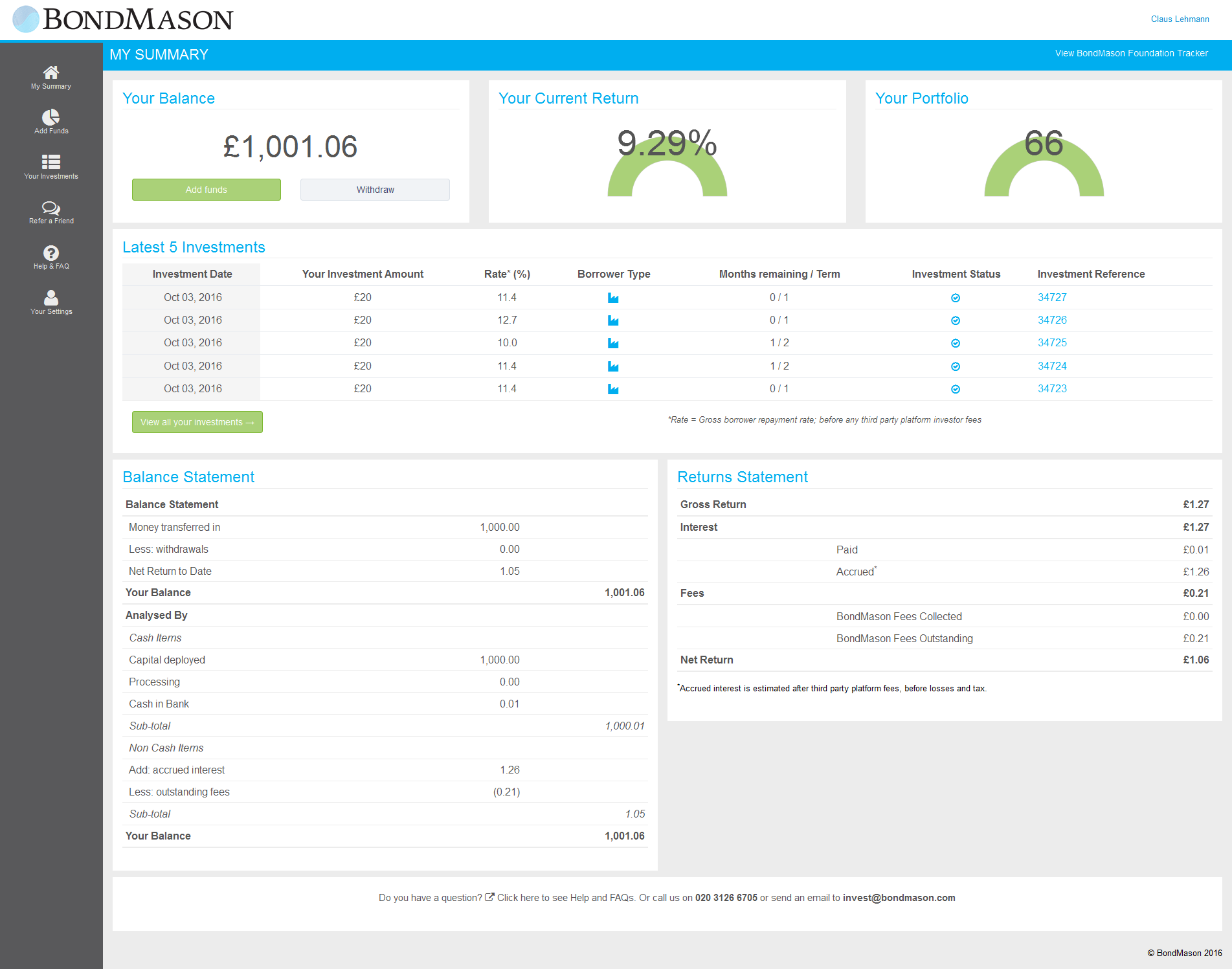Click the Current Return 9.29% gauge

(x=667, y=162)
